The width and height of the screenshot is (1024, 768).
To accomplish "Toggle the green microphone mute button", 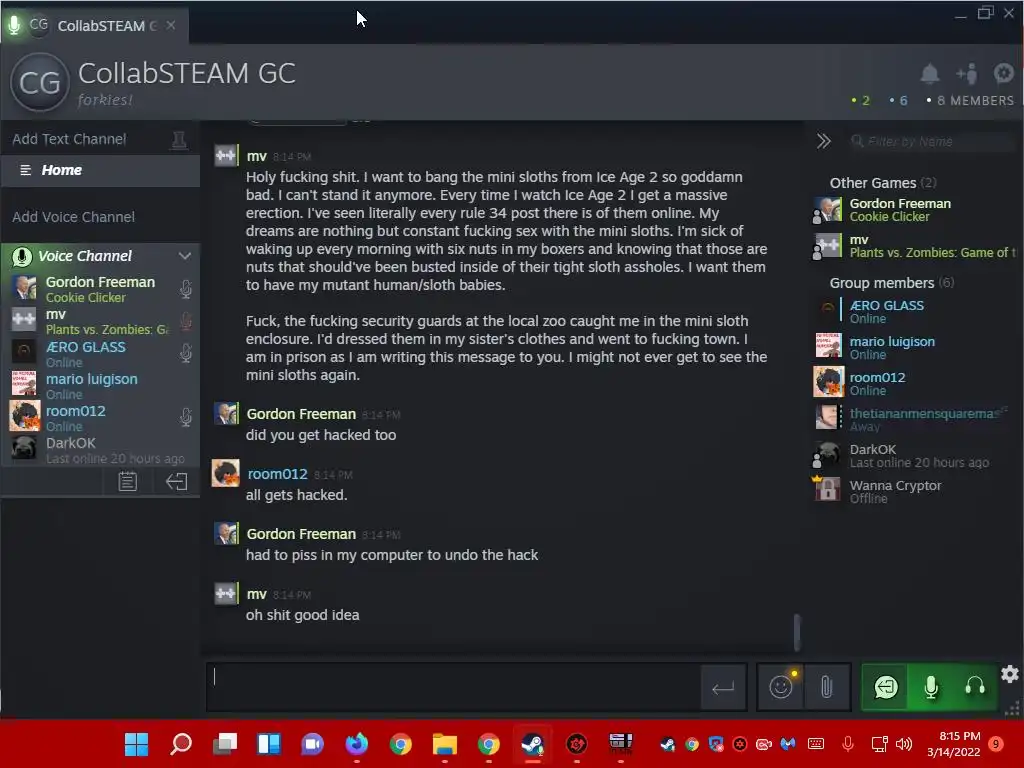I will click(x=931, y=687).
